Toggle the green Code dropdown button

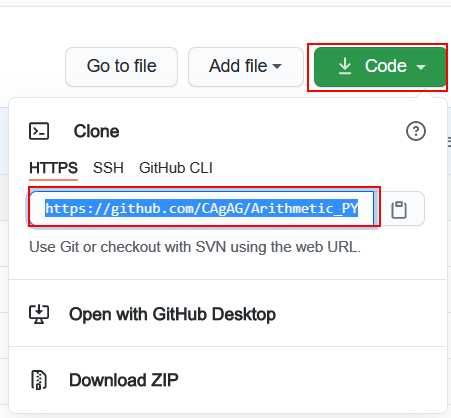coord(380,67)
